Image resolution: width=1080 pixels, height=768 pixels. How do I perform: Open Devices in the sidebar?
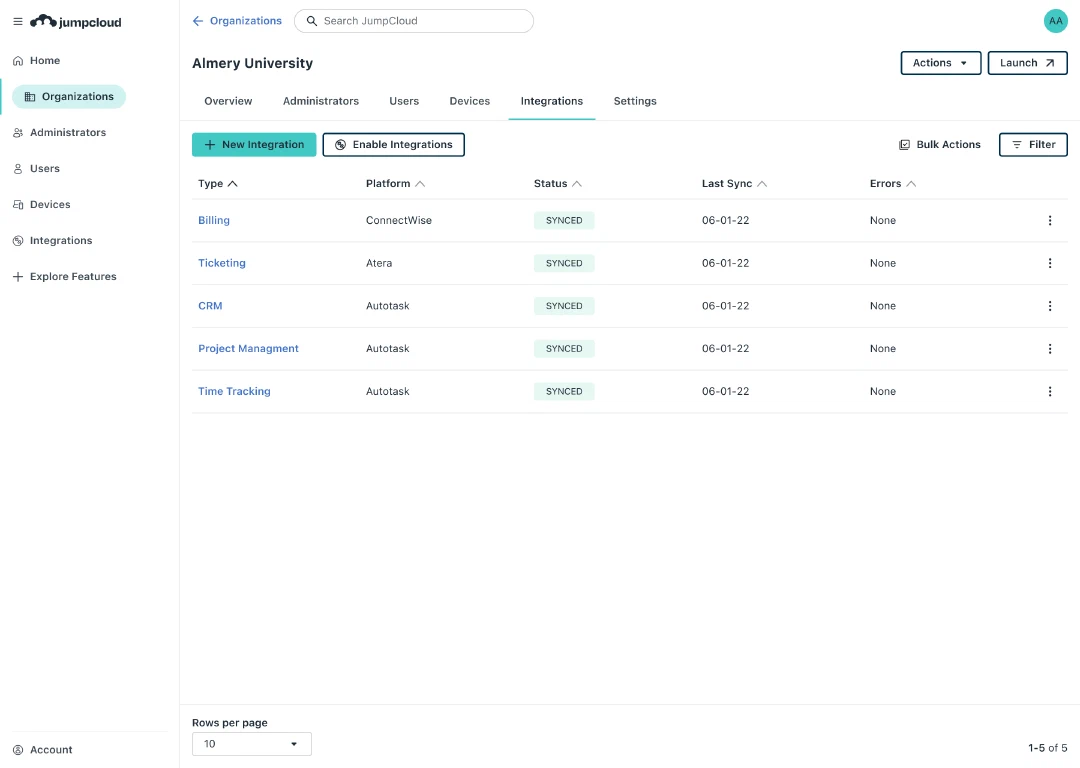click(x=42, y=205)
